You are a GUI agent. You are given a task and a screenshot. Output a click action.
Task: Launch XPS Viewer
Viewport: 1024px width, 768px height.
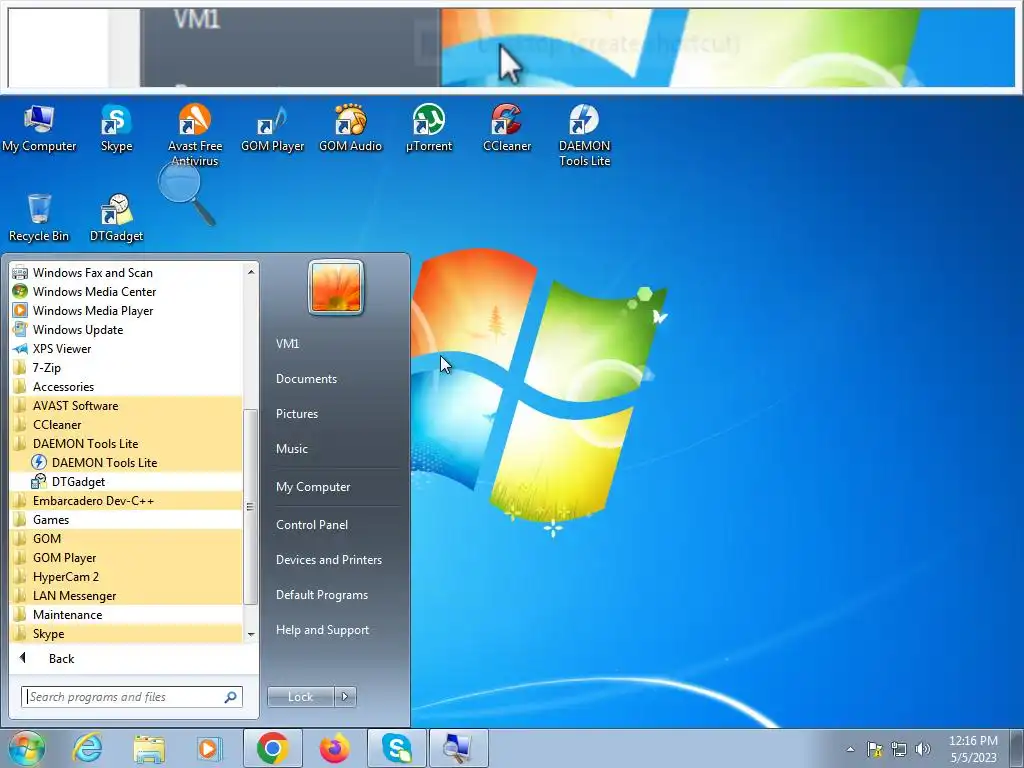tap(127, 349)
